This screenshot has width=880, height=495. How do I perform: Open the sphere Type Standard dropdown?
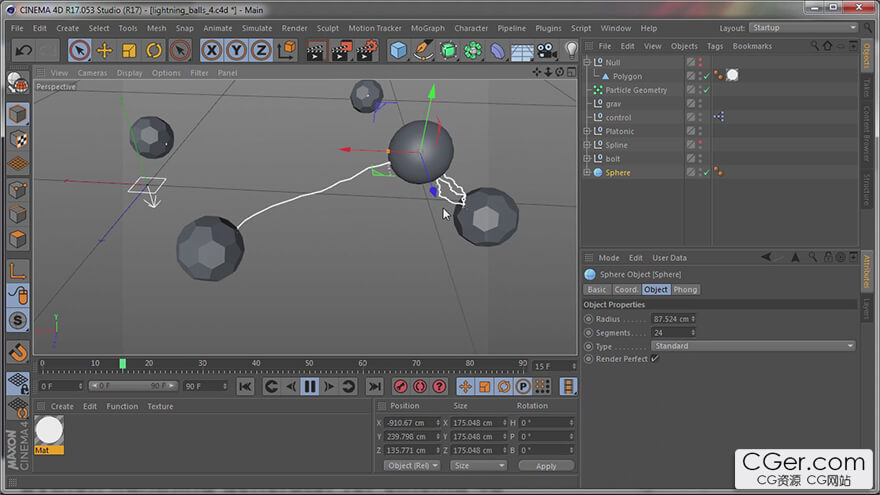point(753,346)
